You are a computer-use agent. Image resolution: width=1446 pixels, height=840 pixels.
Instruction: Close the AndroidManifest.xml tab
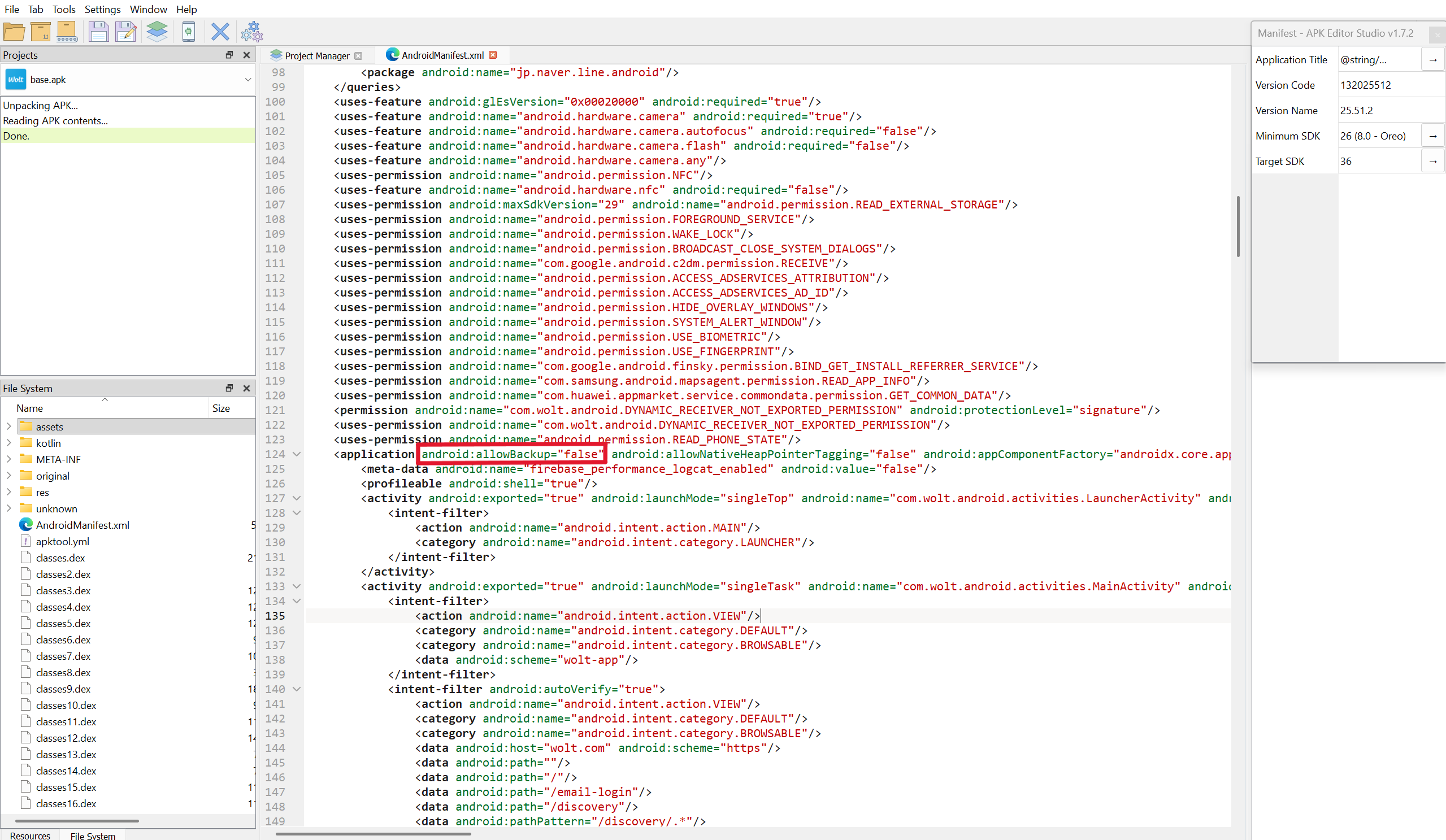click(492, 55)
